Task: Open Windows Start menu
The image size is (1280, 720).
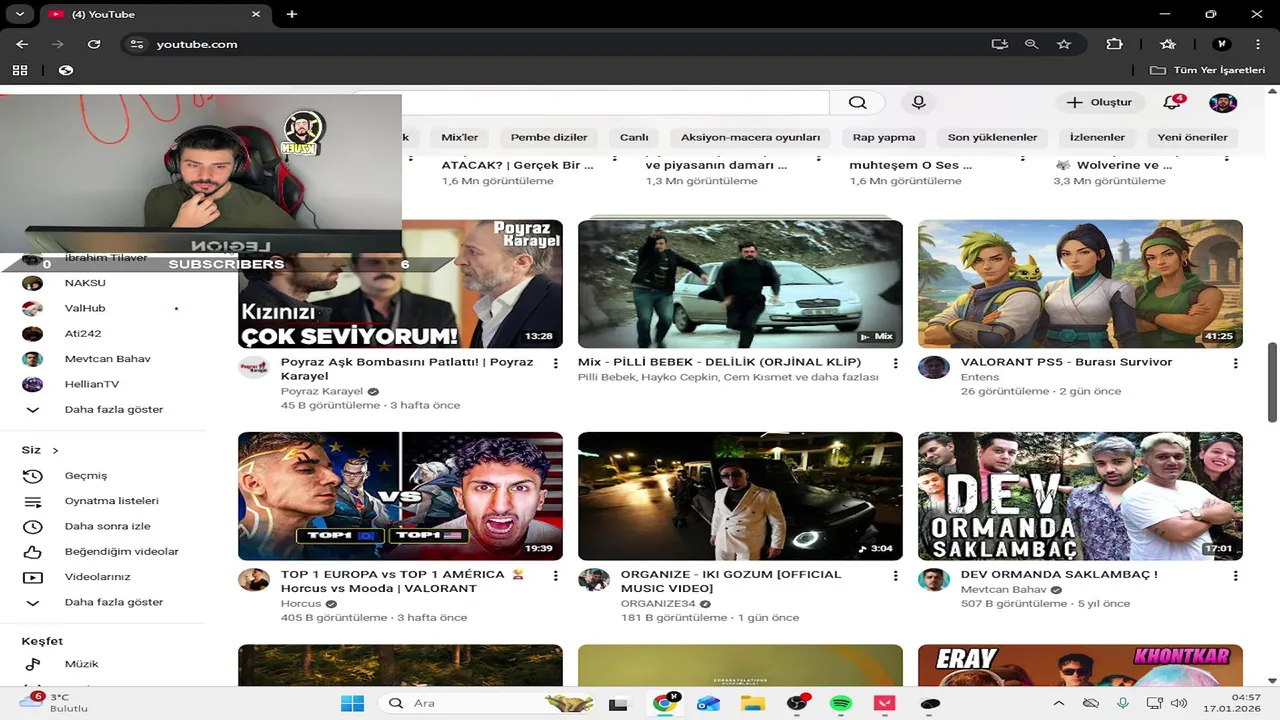Action: 352,703
